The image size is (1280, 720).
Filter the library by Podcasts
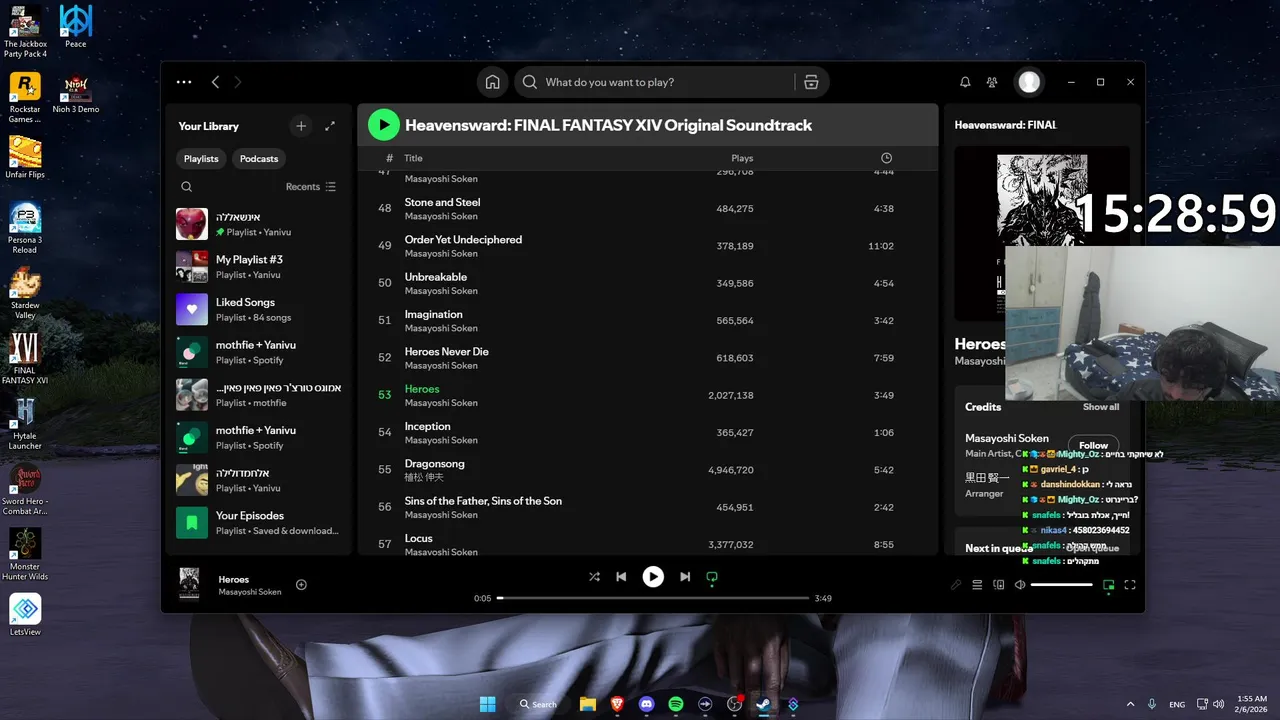click(x=259, y=159)
